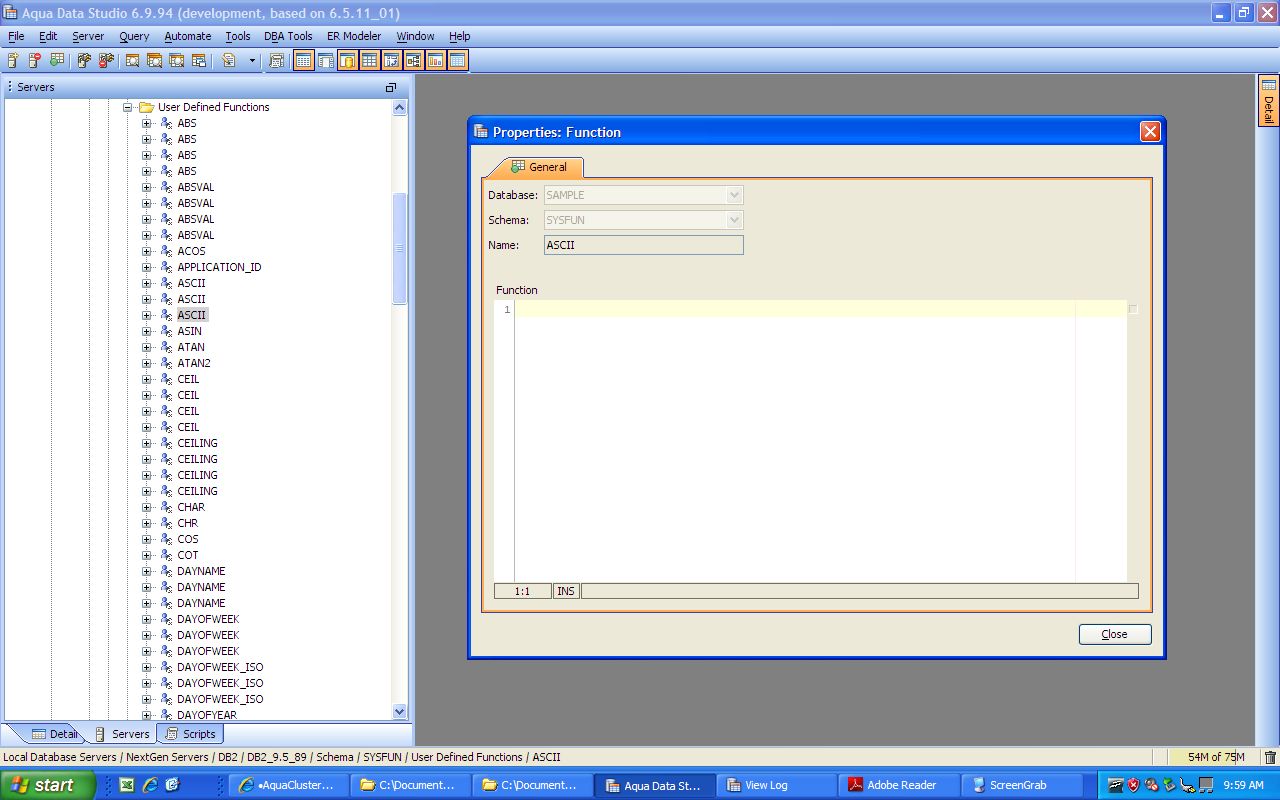This screenshot has width=1280, height=800.
Task: Expand the ATAN2 function node
Action: coord(146,363)
